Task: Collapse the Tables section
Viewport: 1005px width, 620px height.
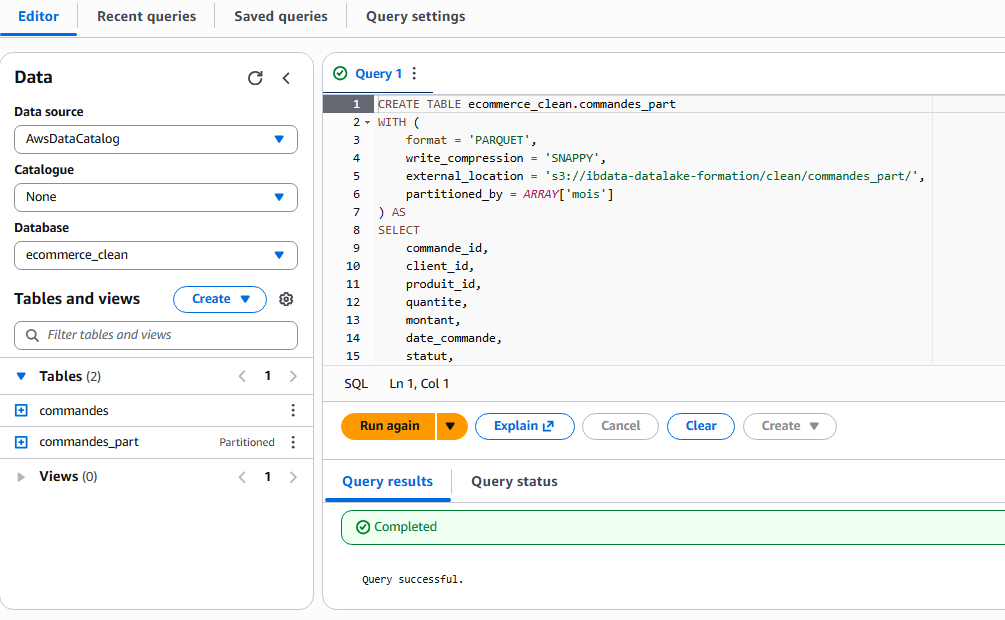Action: (21, 376)
